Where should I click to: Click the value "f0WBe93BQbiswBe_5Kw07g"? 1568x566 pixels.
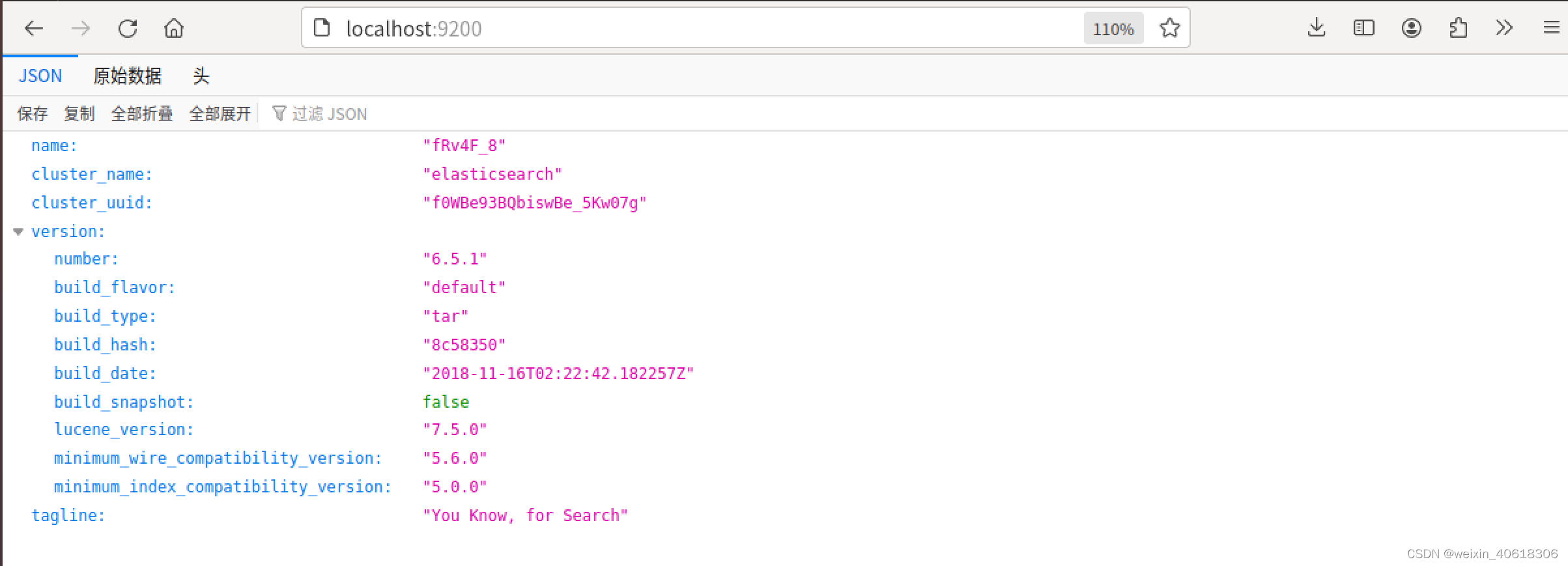coord(535,203)
